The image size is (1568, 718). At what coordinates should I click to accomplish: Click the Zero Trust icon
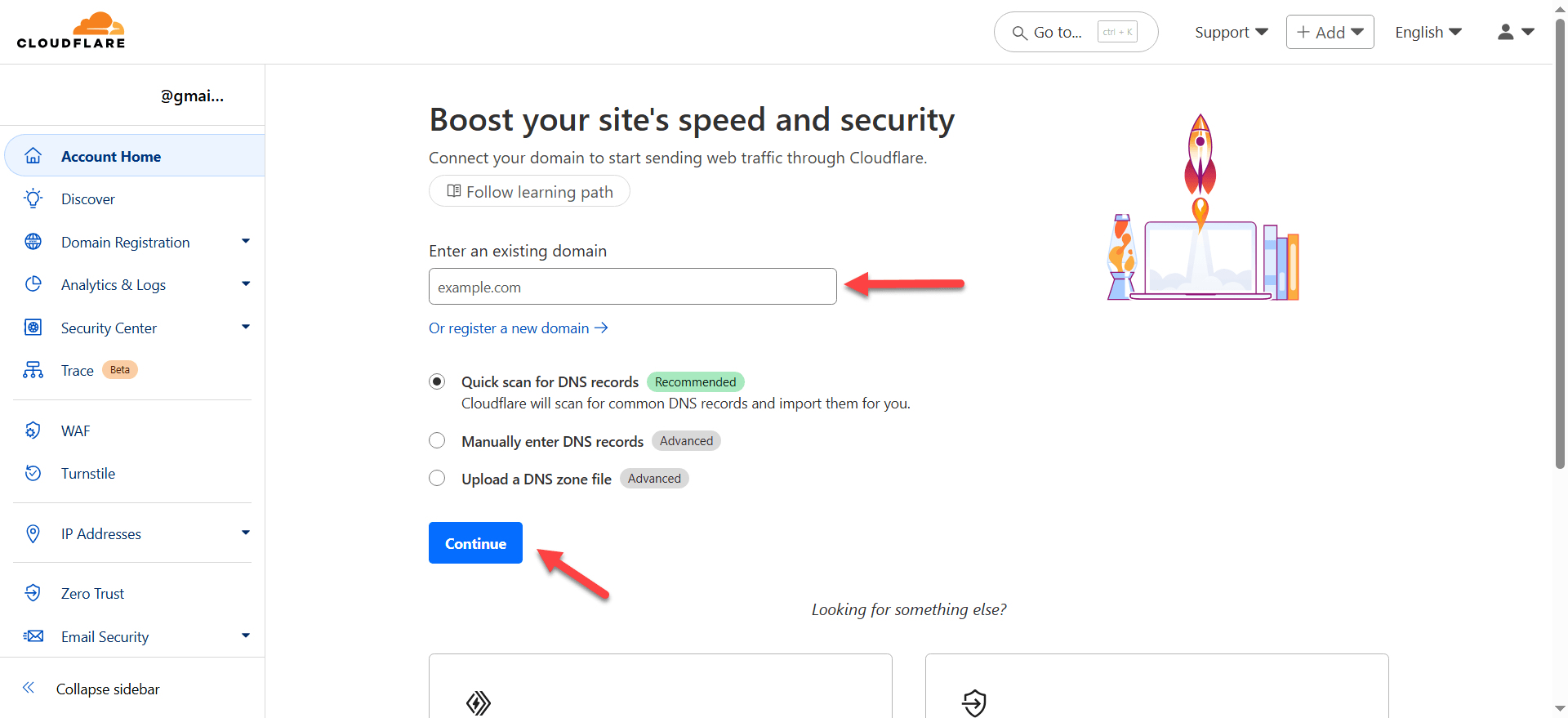pos(33,593)
